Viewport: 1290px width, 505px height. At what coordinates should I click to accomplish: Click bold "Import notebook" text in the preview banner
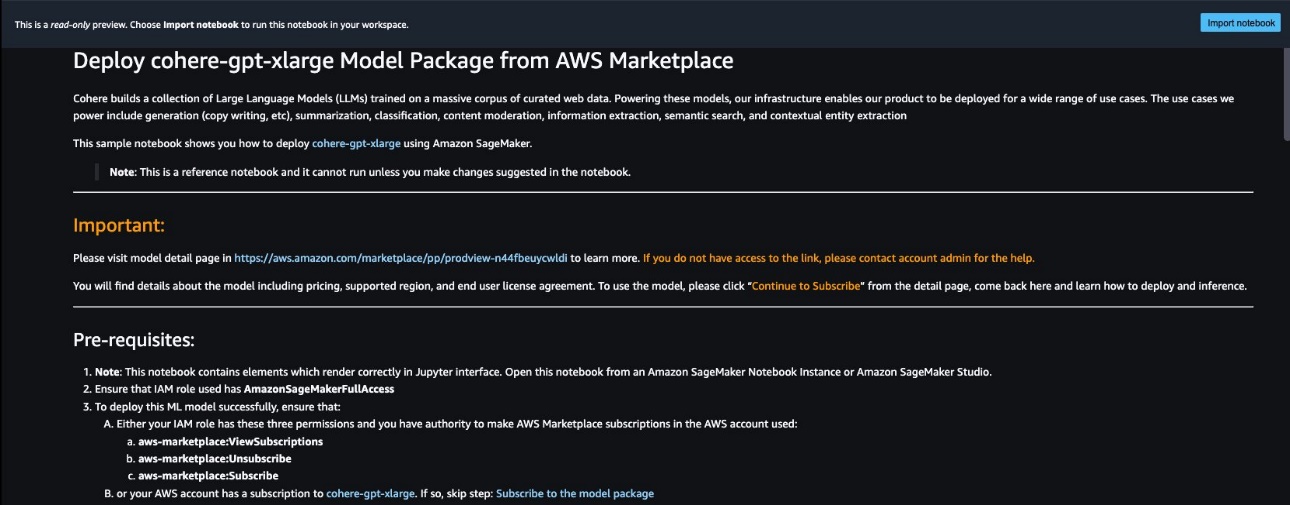(200, 24)
